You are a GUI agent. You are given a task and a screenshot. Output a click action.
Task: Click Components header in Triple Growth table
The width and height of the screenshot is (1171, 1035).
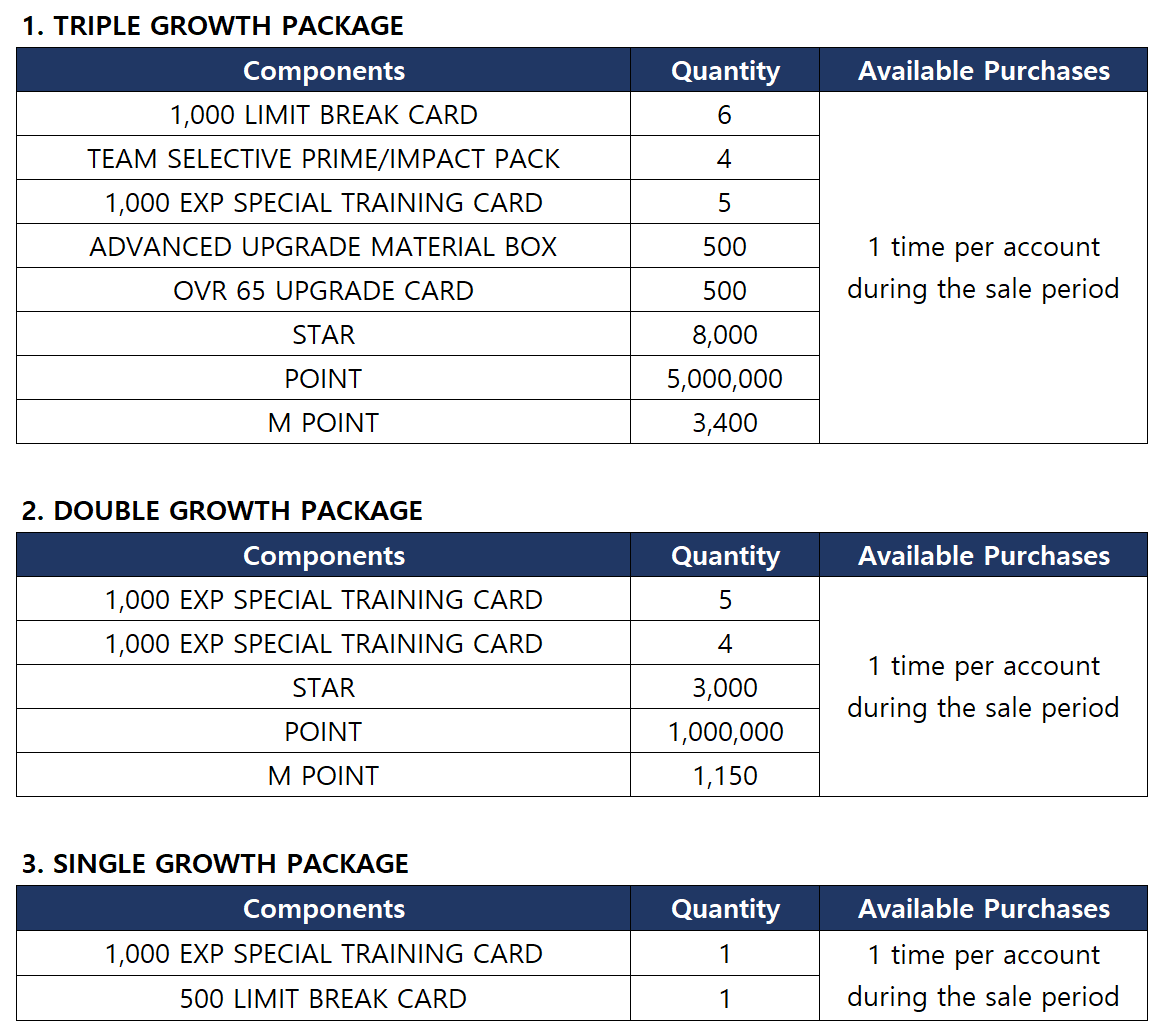(x=323, y=71)
